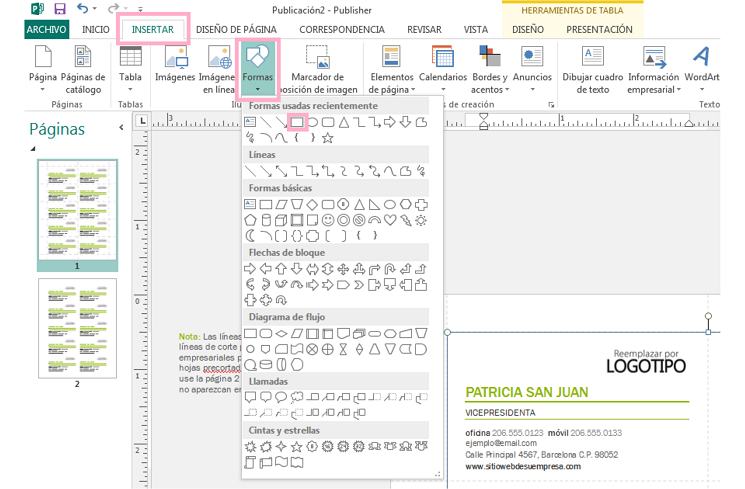Viewport: 745px width, 489px height.
Task: Click the Imágenes button
Action: click(175, 64)
